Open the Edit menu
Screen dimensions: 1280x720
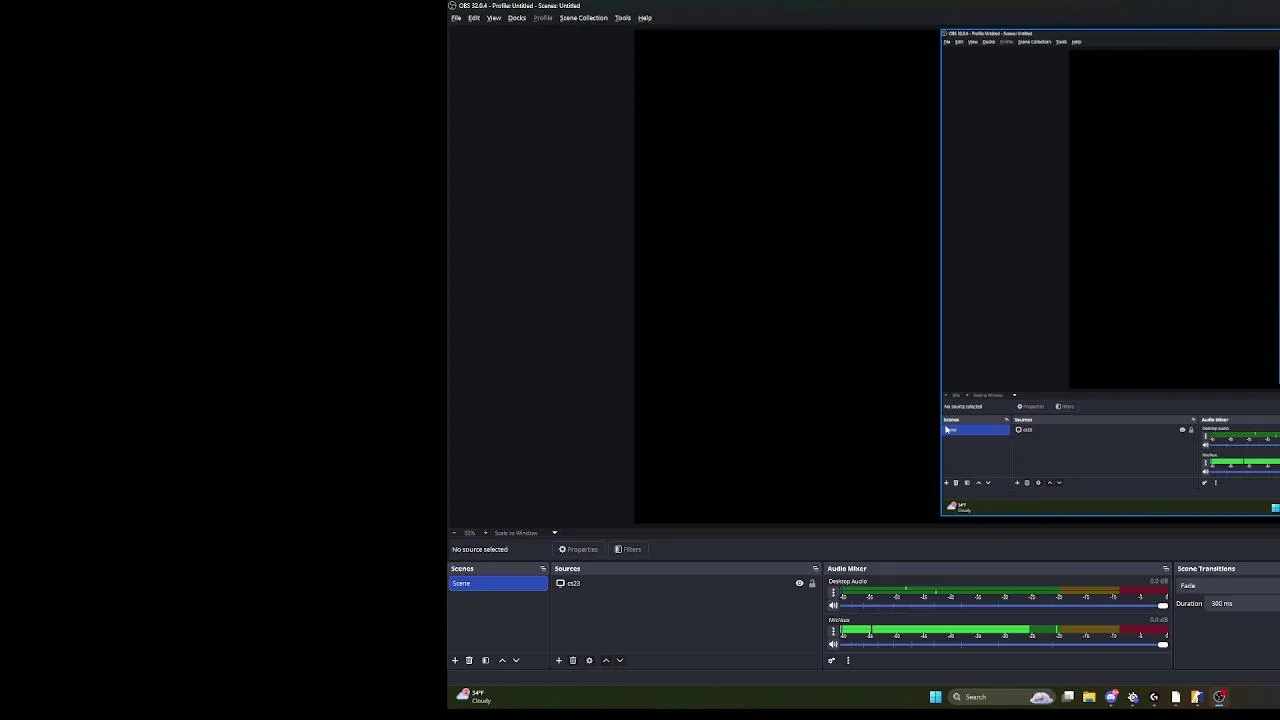click(x=474, y=18)
